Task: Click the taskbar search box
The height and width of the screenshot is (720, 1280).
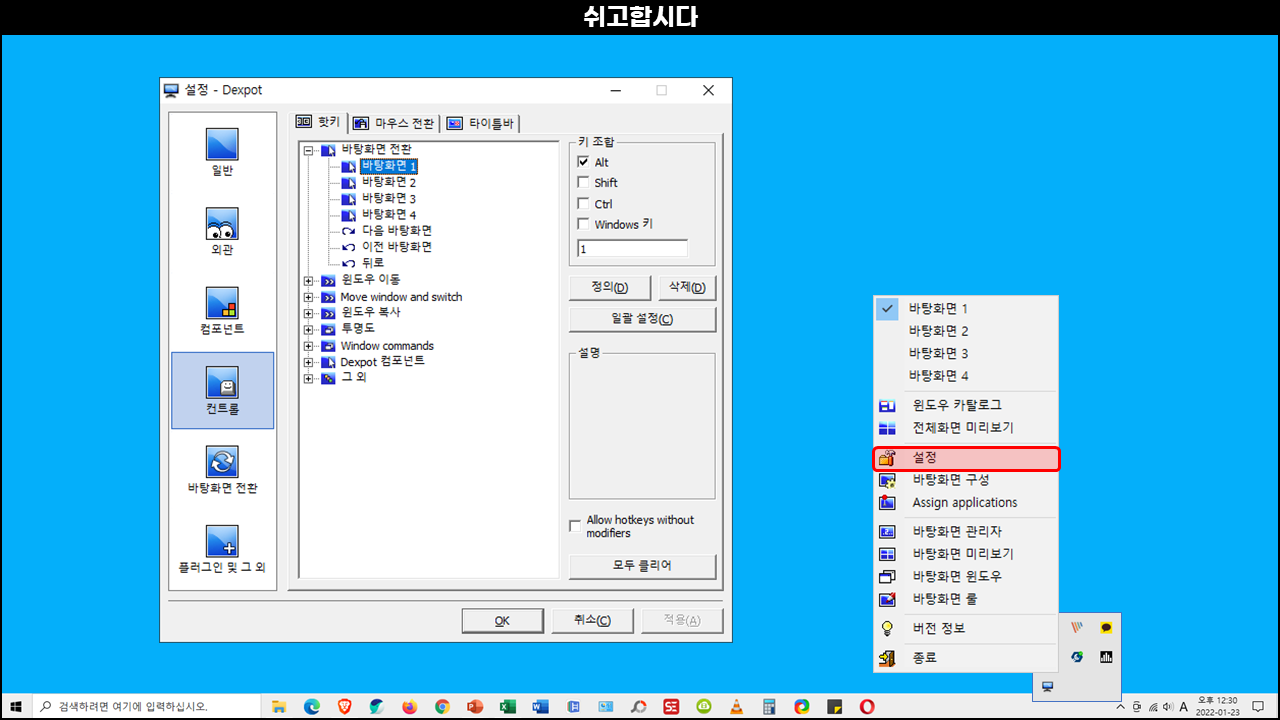Action: click(146, 707)
